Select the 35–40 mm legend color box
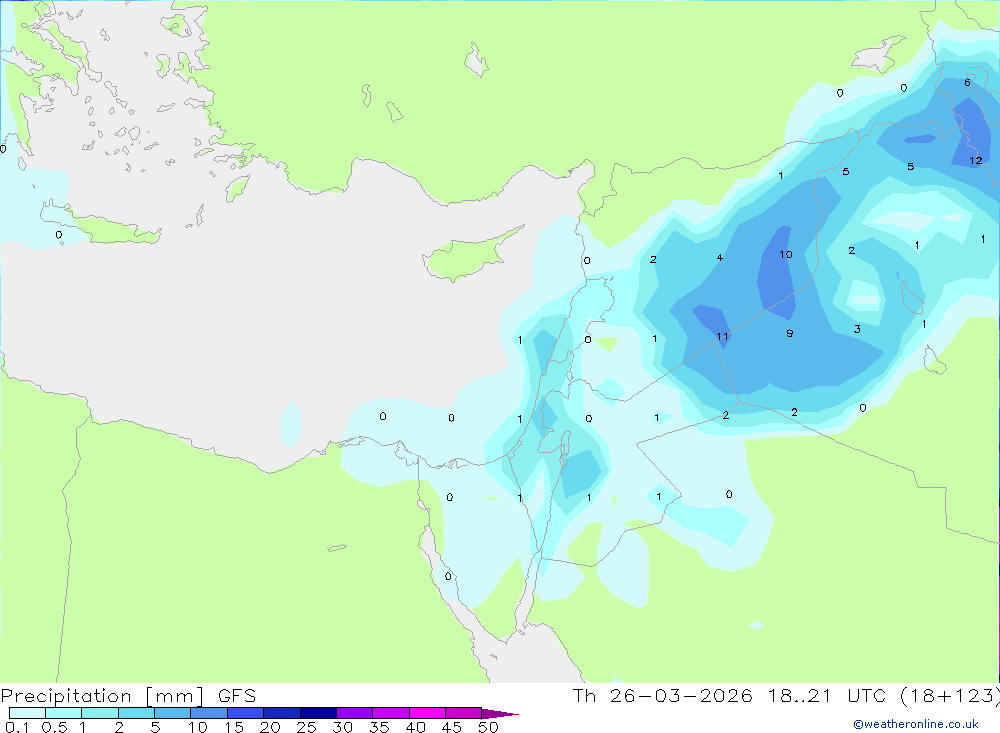The image size is (1000, 733). point(391,713)
